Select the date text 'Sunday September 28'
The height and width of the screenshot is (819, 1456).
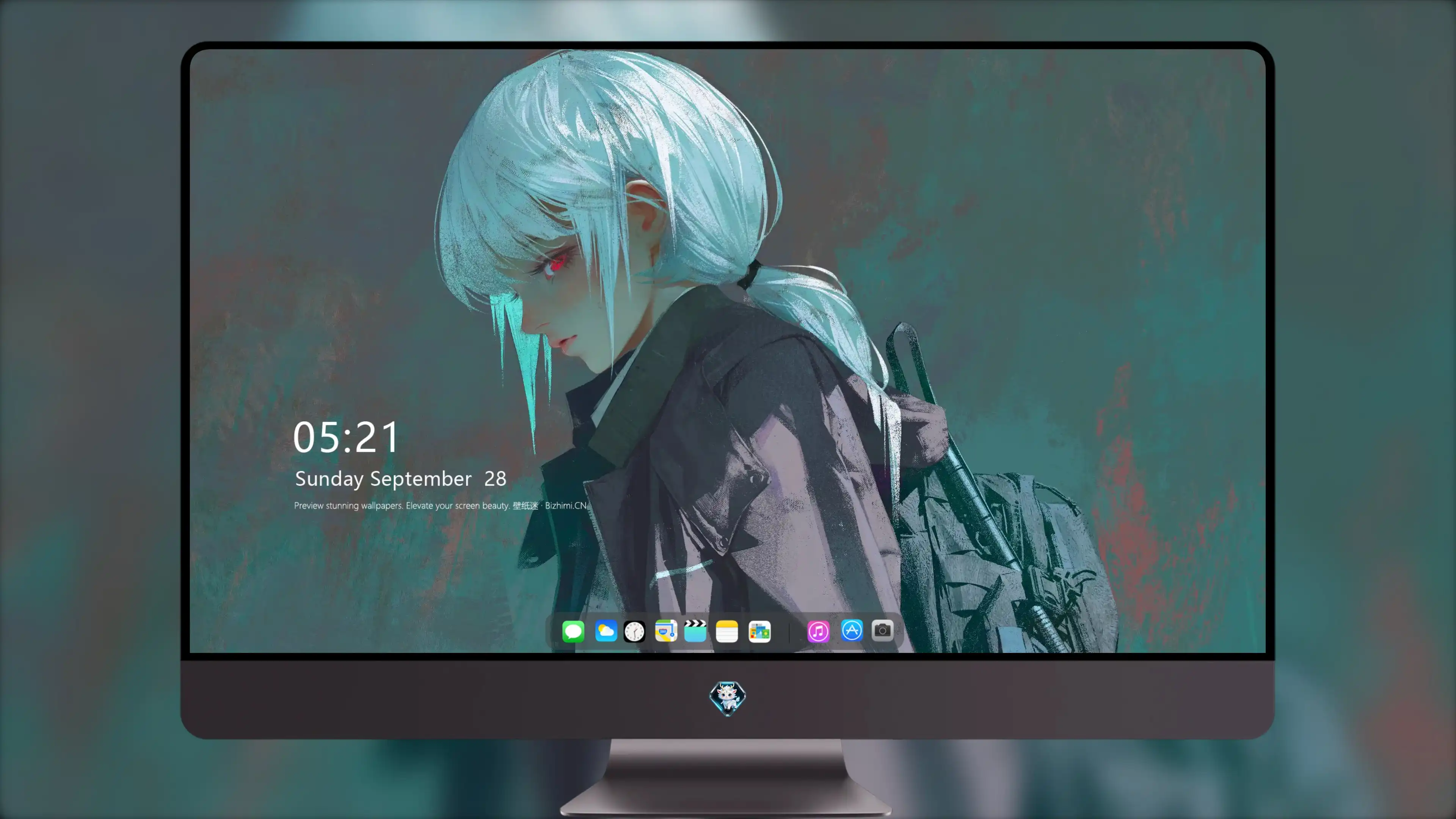coord(401,479)
